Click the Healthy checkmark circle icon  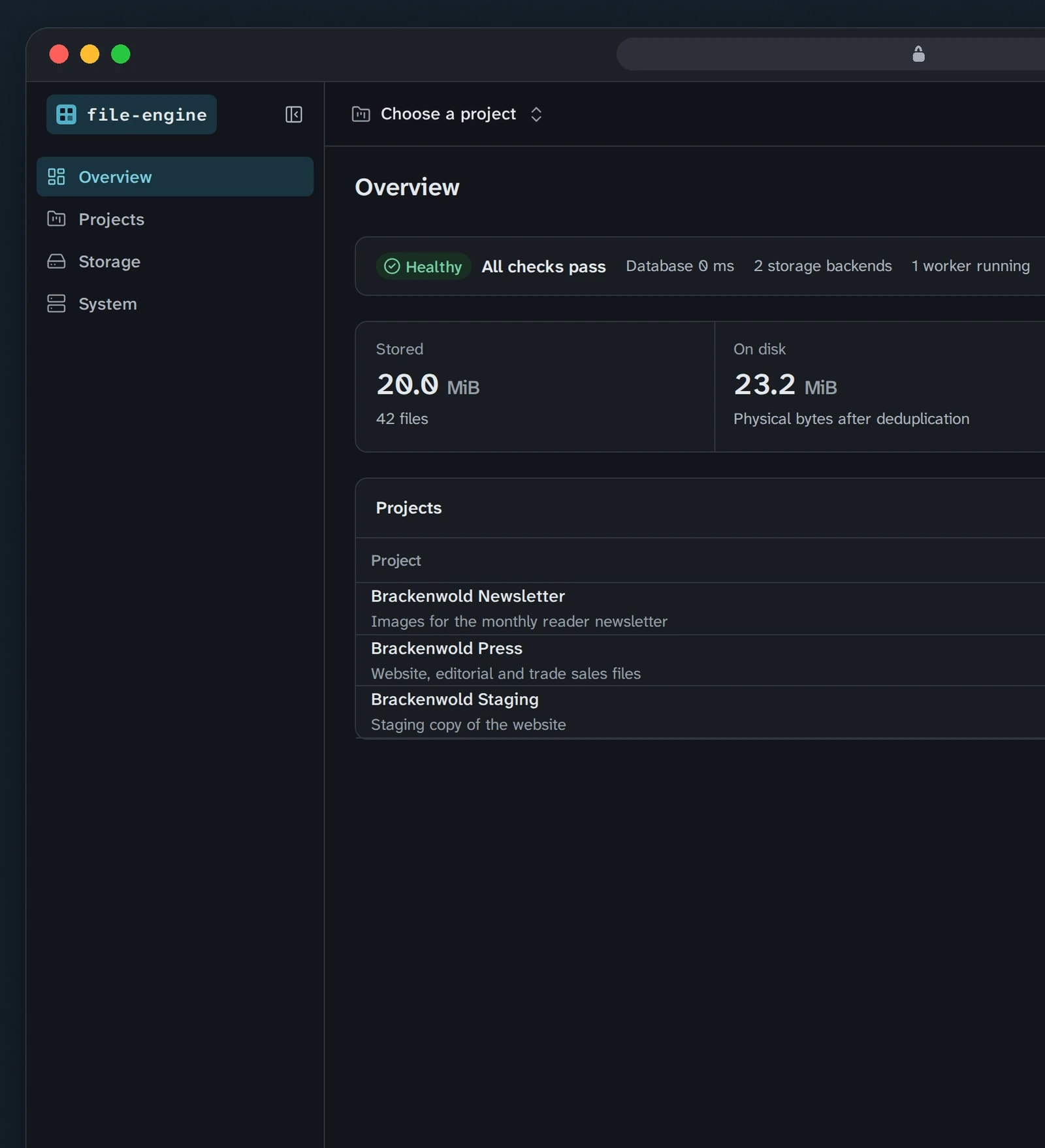coord(392,266)
